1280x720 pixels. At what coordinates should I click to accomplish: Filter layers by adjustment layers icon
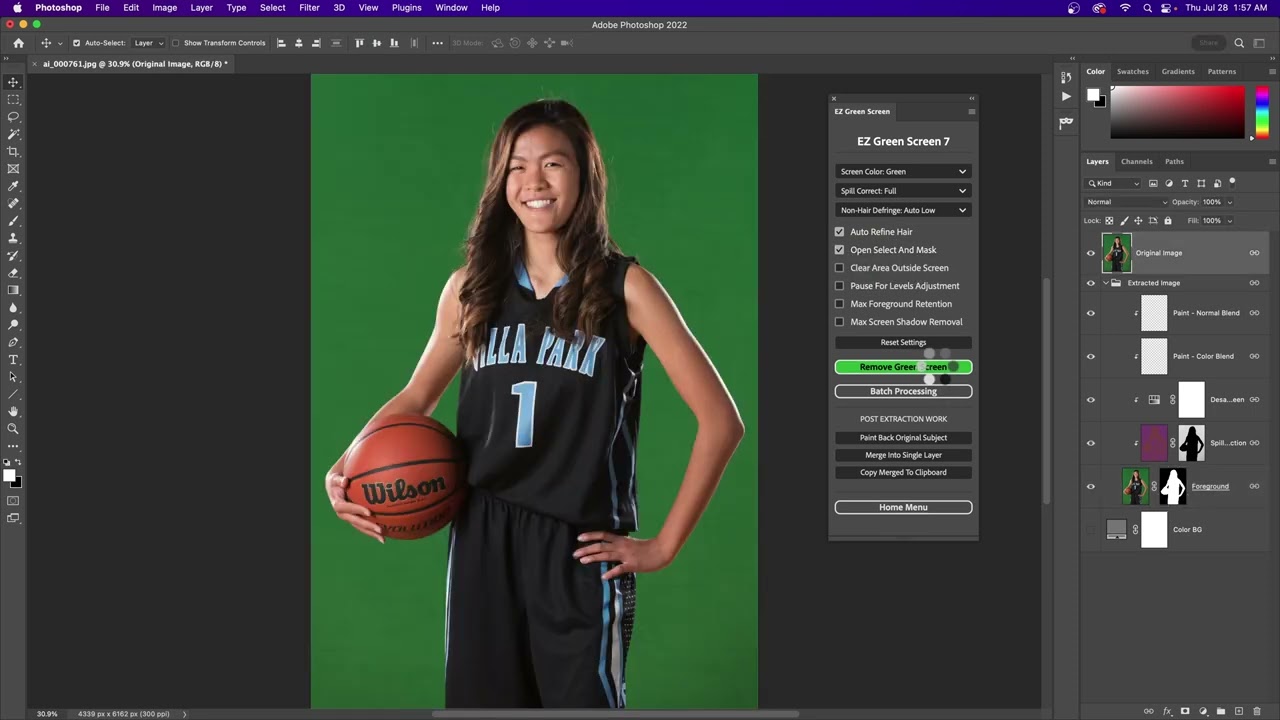(1169, 183)
